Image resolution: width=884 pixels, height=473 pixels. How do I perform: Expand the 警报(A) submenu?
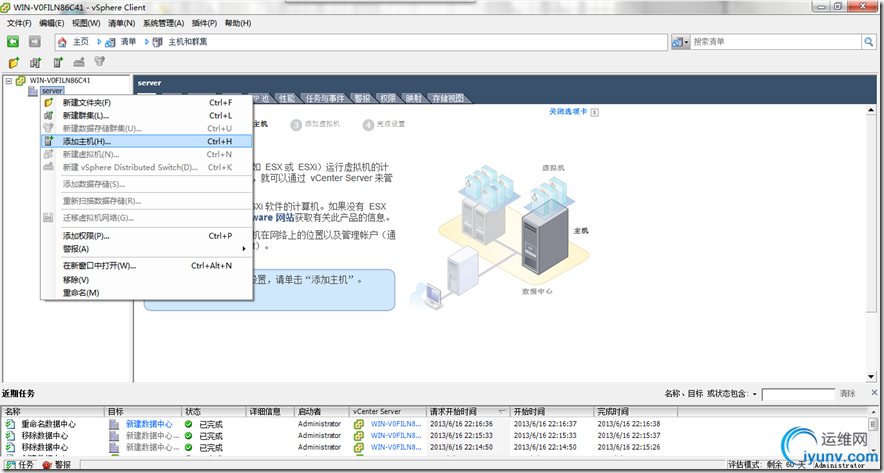[x=147, y=249]
